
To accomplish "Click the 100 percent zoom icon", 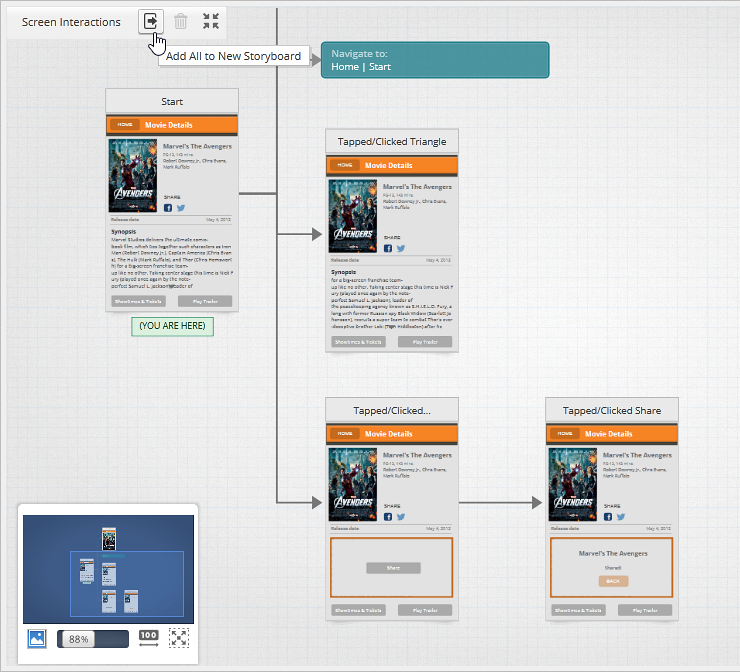I will [149, 638].
